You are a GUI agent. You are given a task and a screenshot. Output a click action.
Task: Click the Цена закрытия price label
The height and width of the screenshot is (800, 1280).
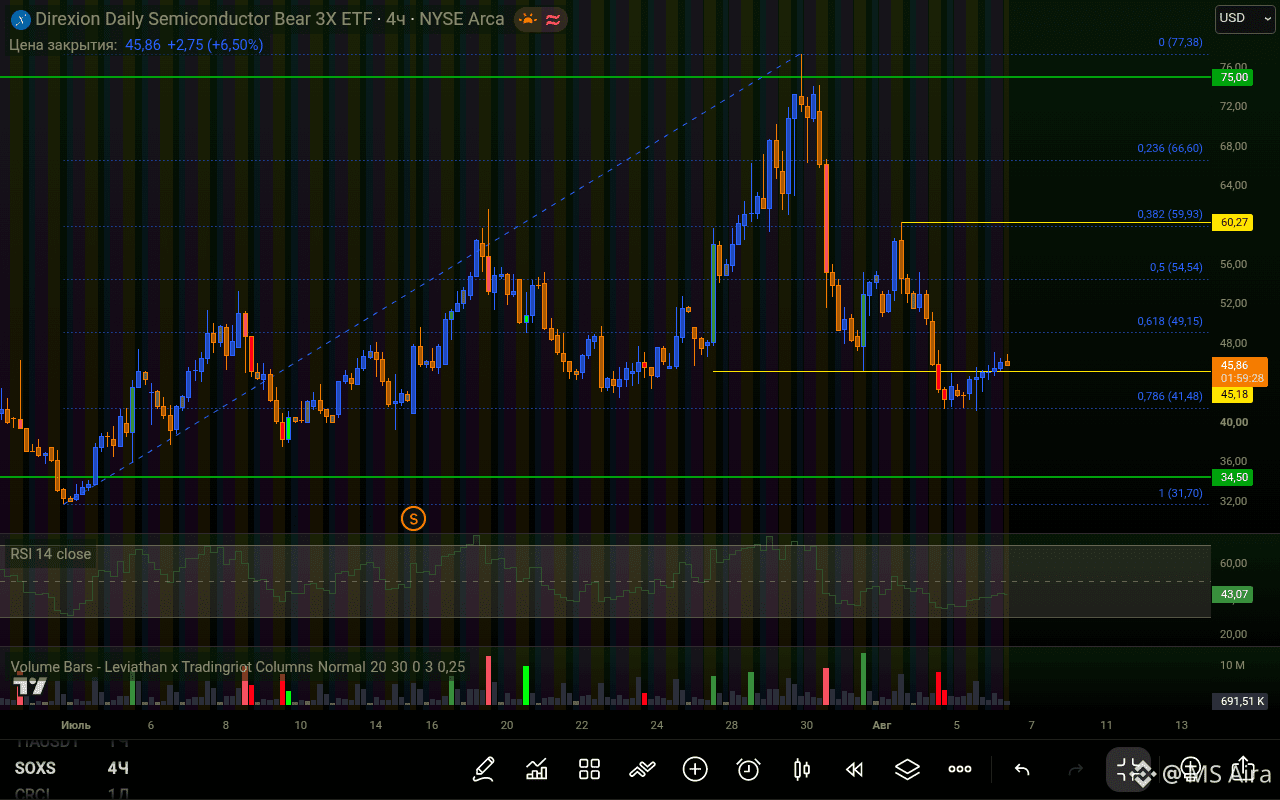63,45
